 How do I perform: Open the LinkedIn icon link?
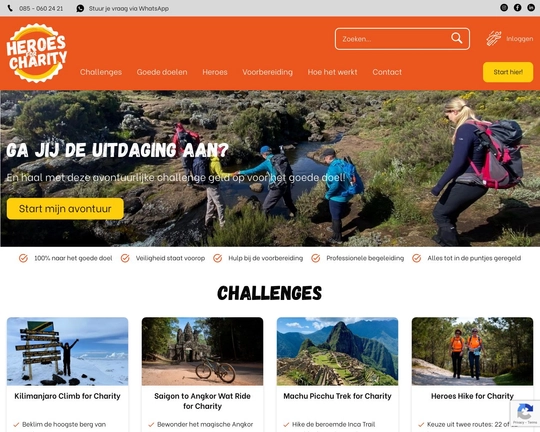(531, 8)
